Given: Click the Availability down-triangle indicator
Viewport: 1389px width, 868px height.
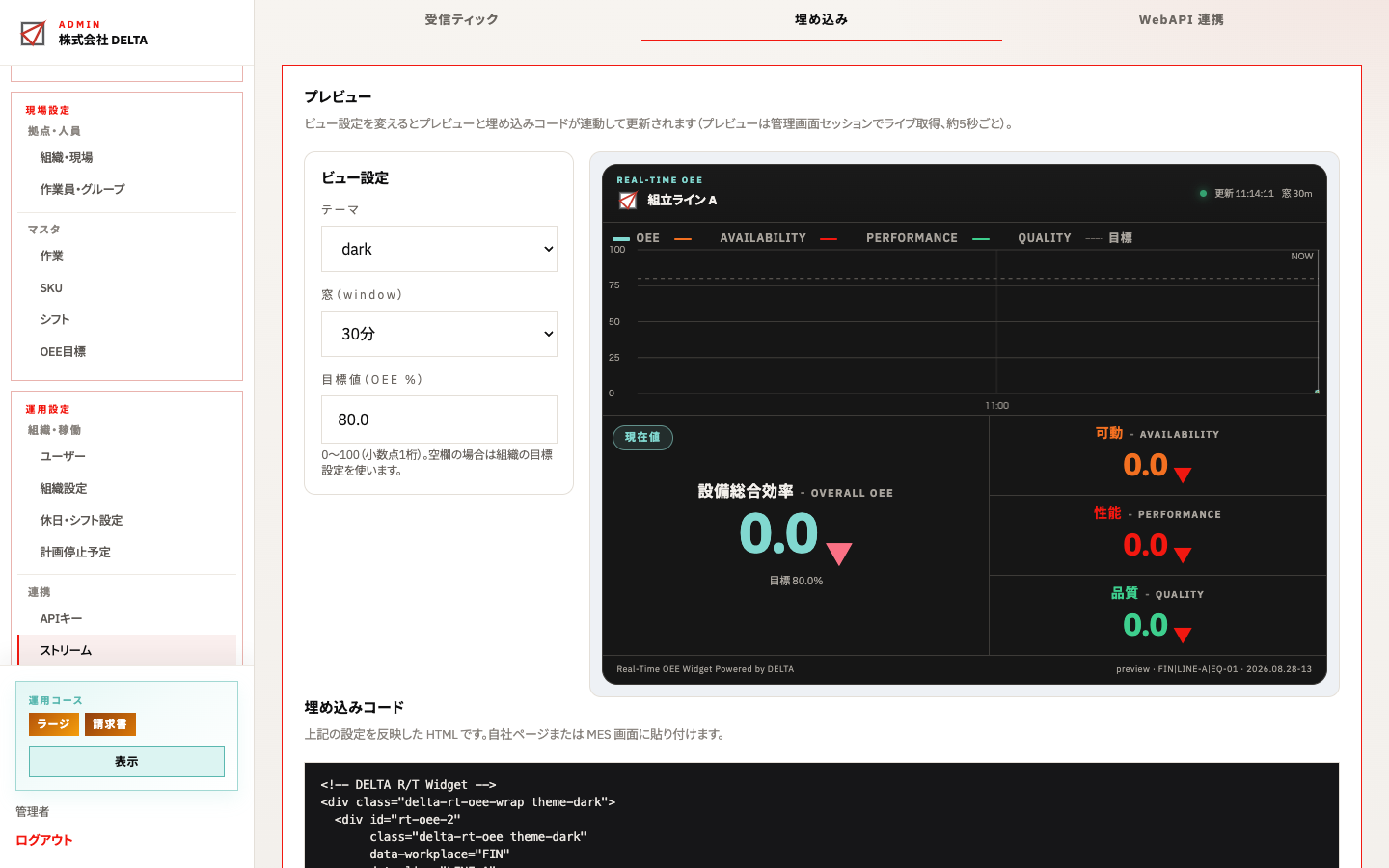Looking at the screenshot, I should [1183, 475].
